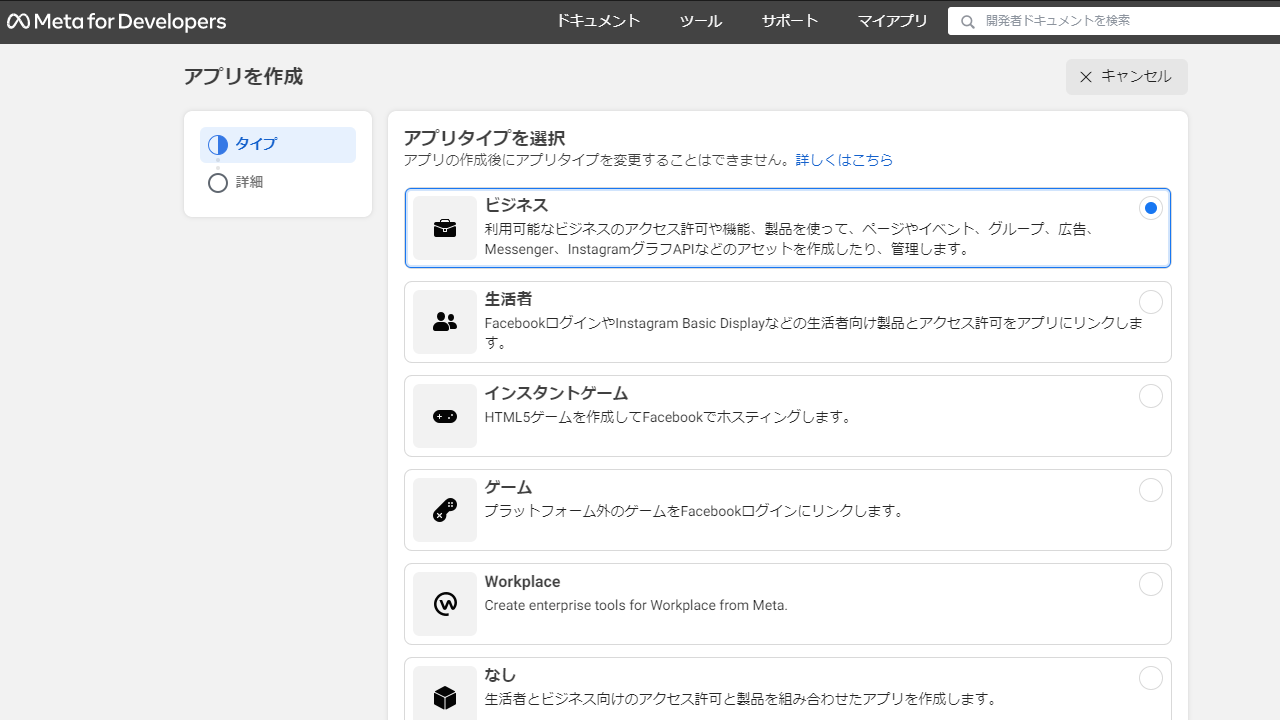Image resolution: width=1280 pixels, height=720 pixels.
Task: Click the people icon for 生活者 app type
Action: [x=444, y=321]
